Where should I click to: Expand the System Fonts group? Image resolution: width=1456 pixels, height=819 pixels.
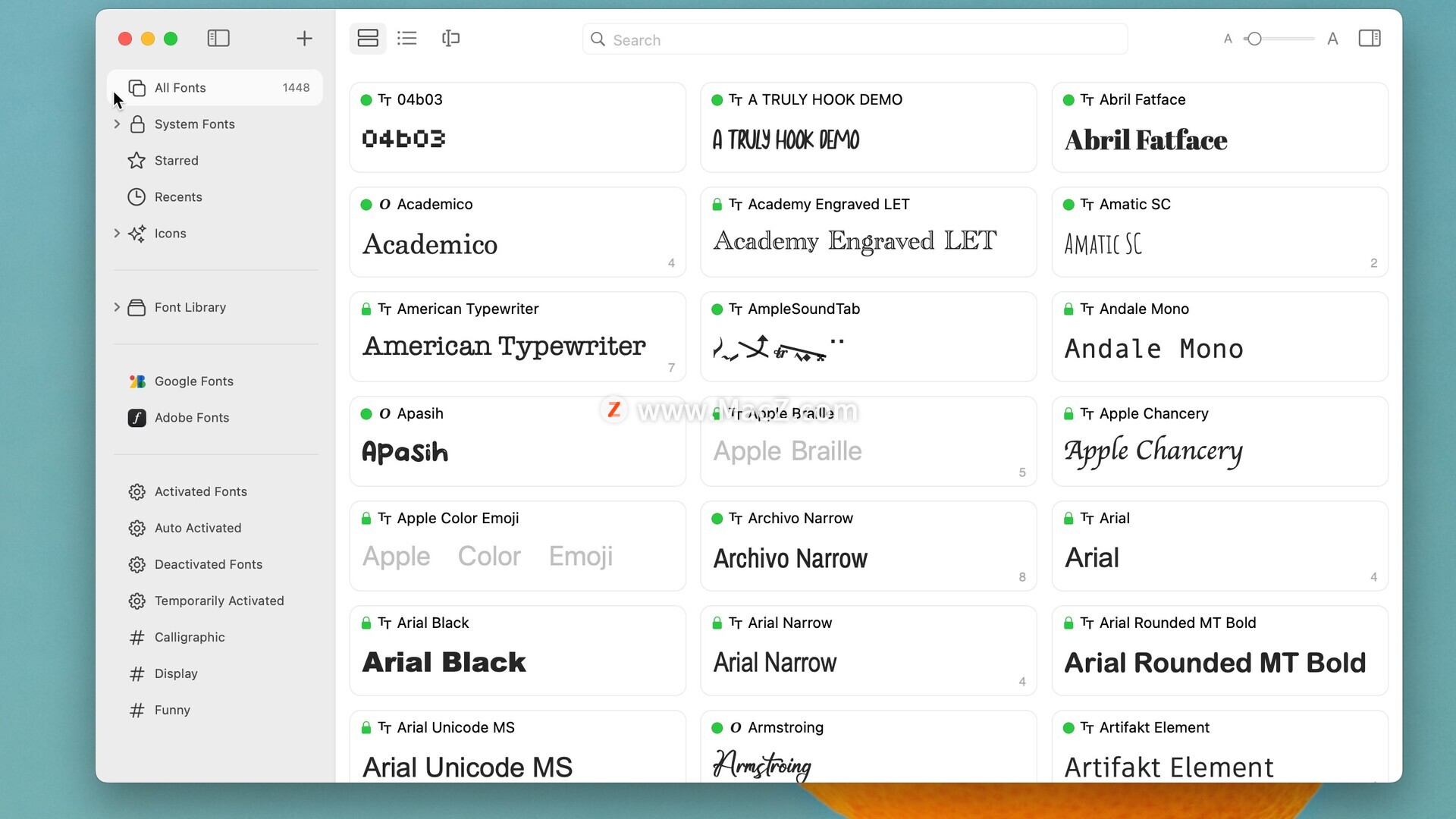(117, 124)
